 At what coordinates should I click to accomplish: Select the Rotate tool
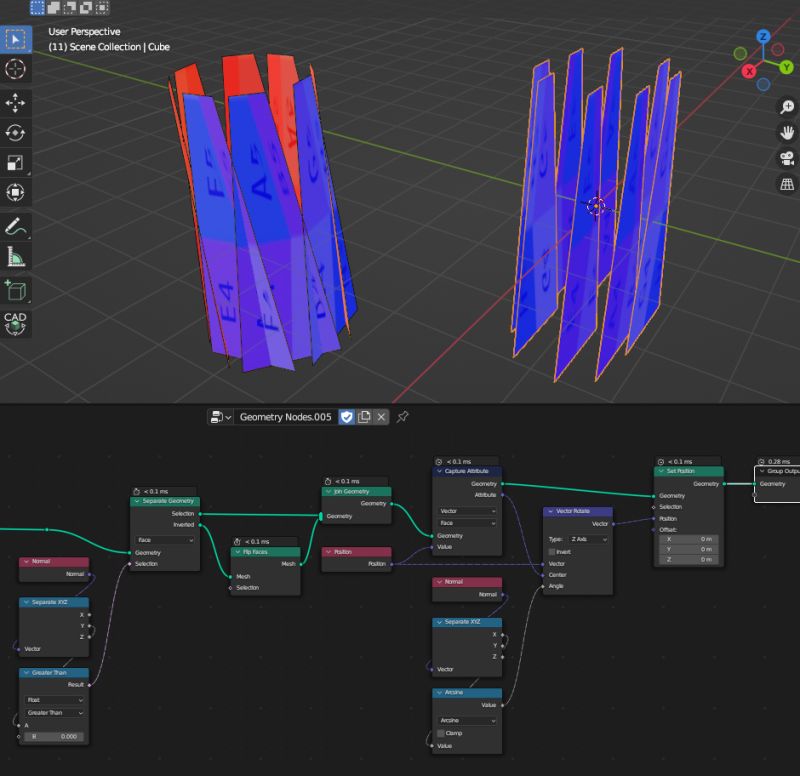click(15, 133)
